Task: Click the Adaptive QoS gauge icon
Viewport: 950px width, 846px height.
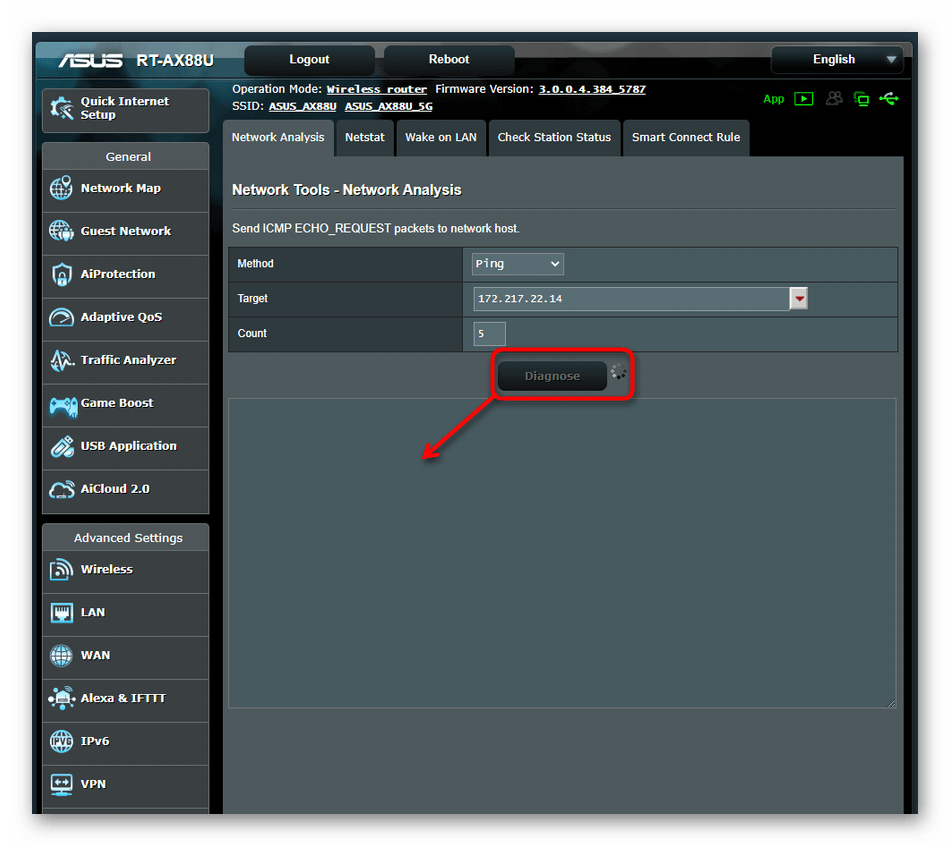Action: click(62, 318)
